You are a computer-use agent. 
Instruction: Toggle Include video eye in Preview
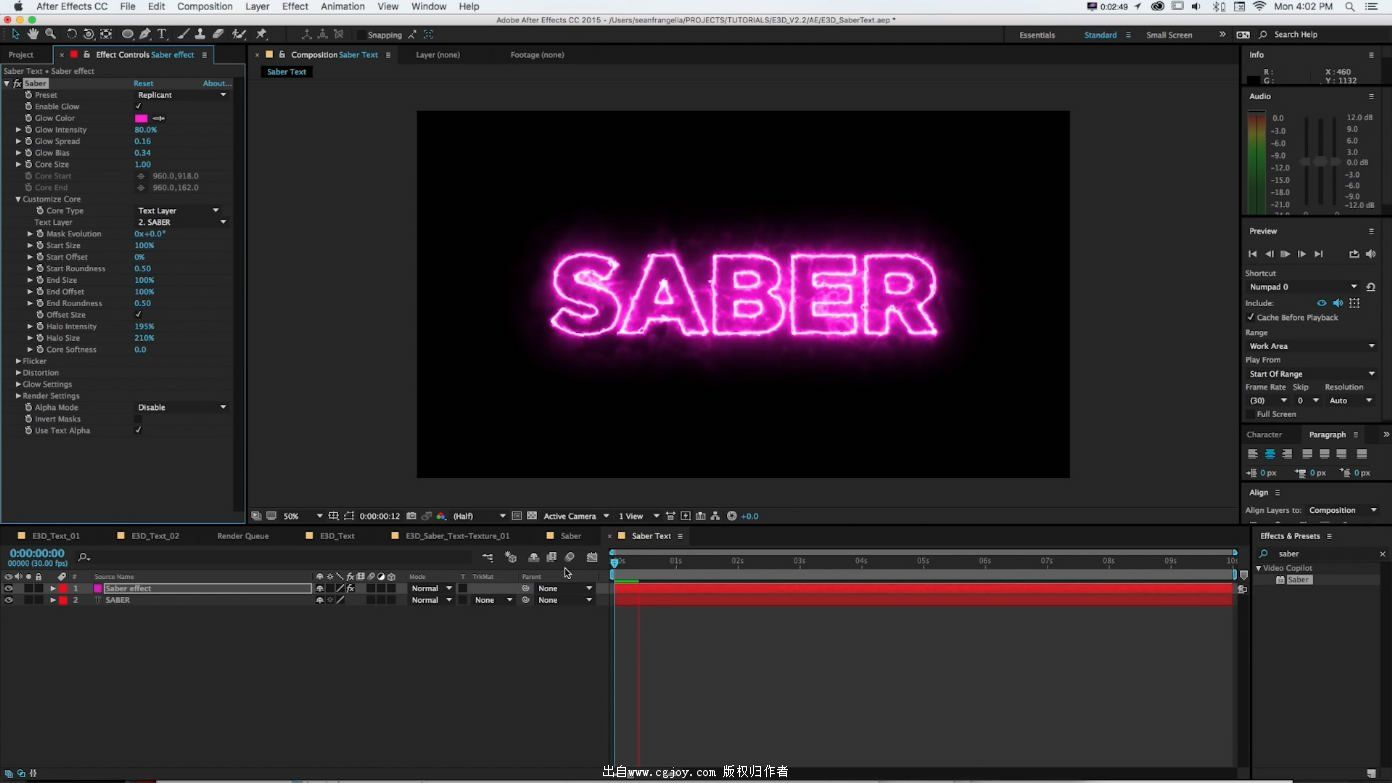pyautogui.click(x=1321, y=303)
